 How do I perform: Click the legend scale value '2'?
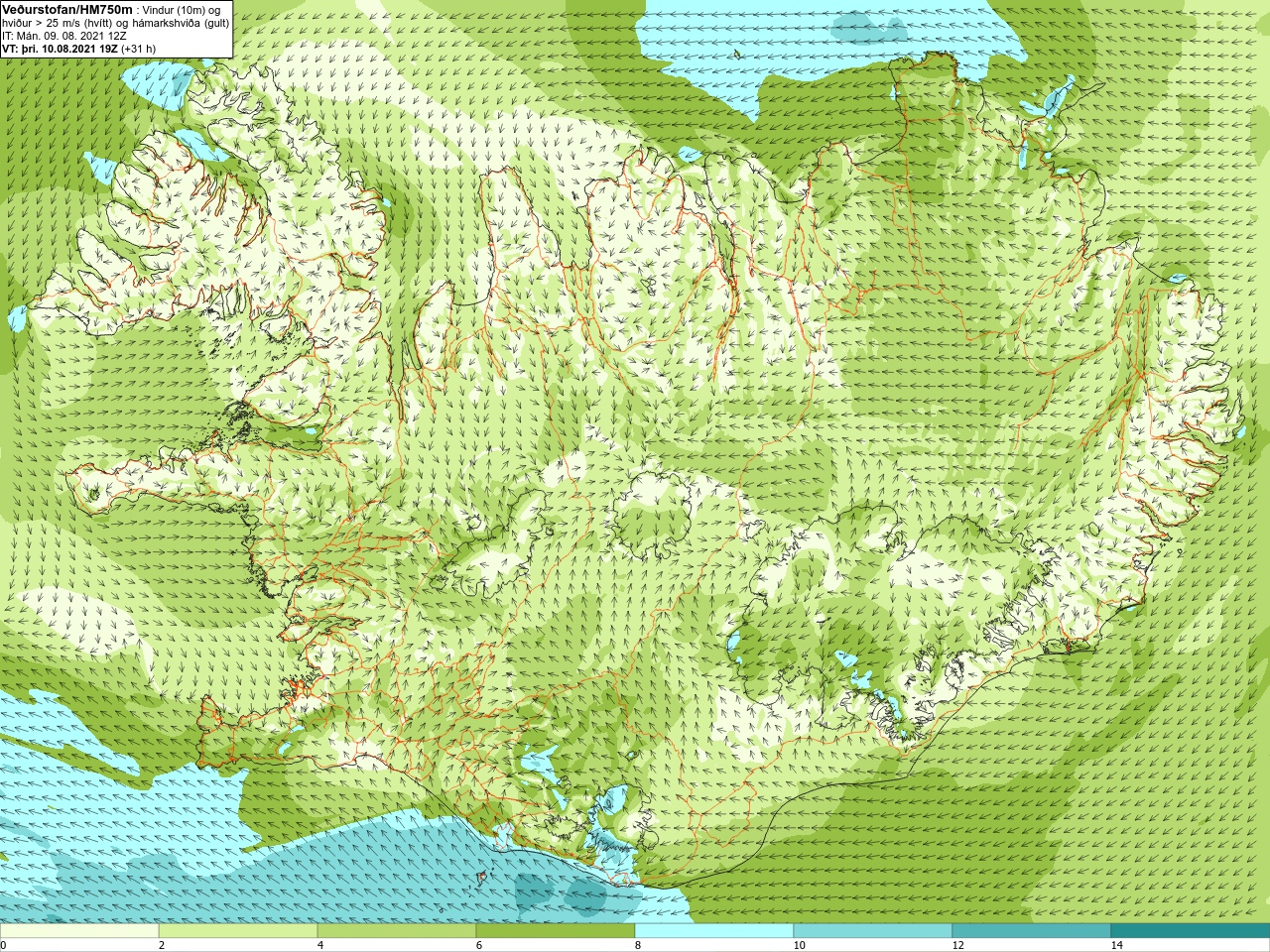[161, 945]
